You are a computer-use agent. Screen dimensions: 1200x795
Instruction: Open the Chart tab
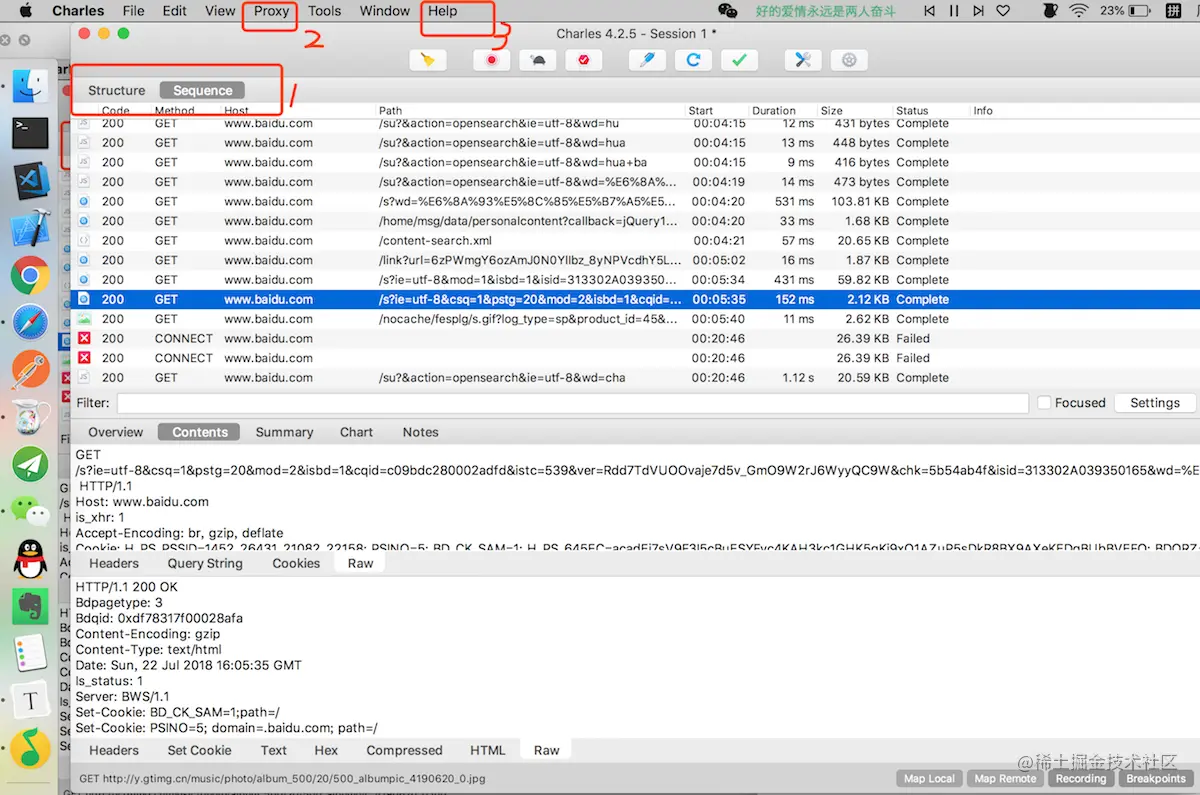(x=356, y=432)
